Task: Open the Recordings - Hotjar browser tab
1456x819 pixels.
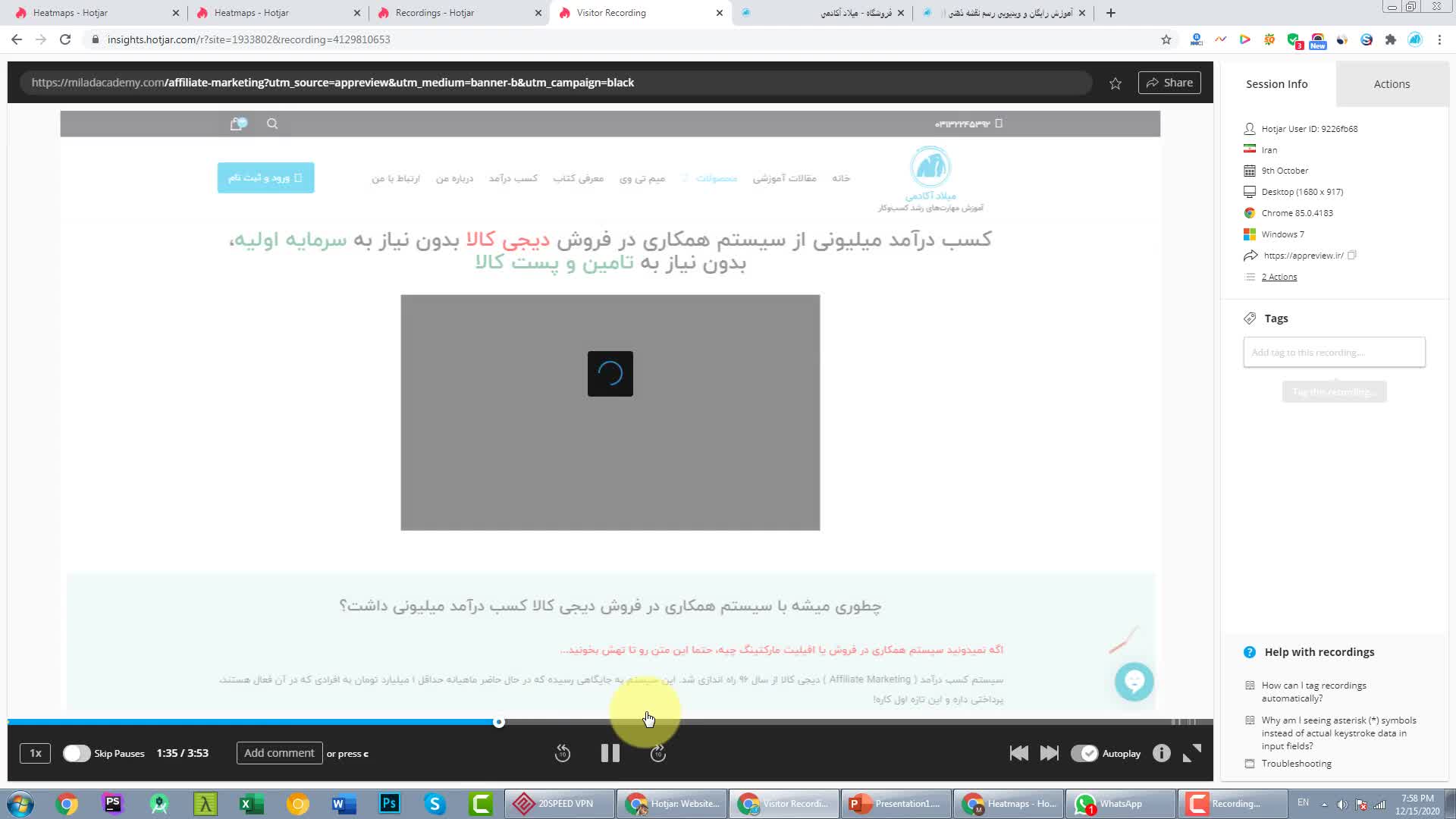Action: 435,13
